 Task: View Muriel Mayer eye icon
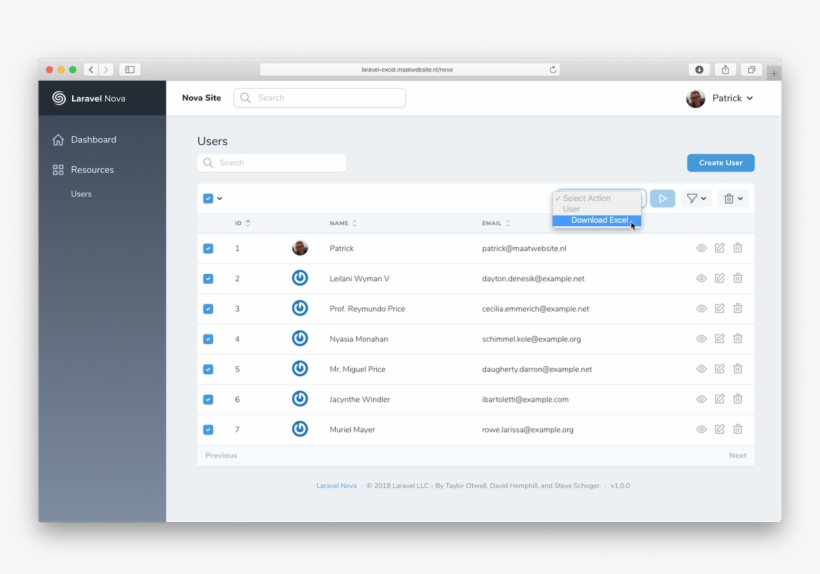click(x=701, y=430)
